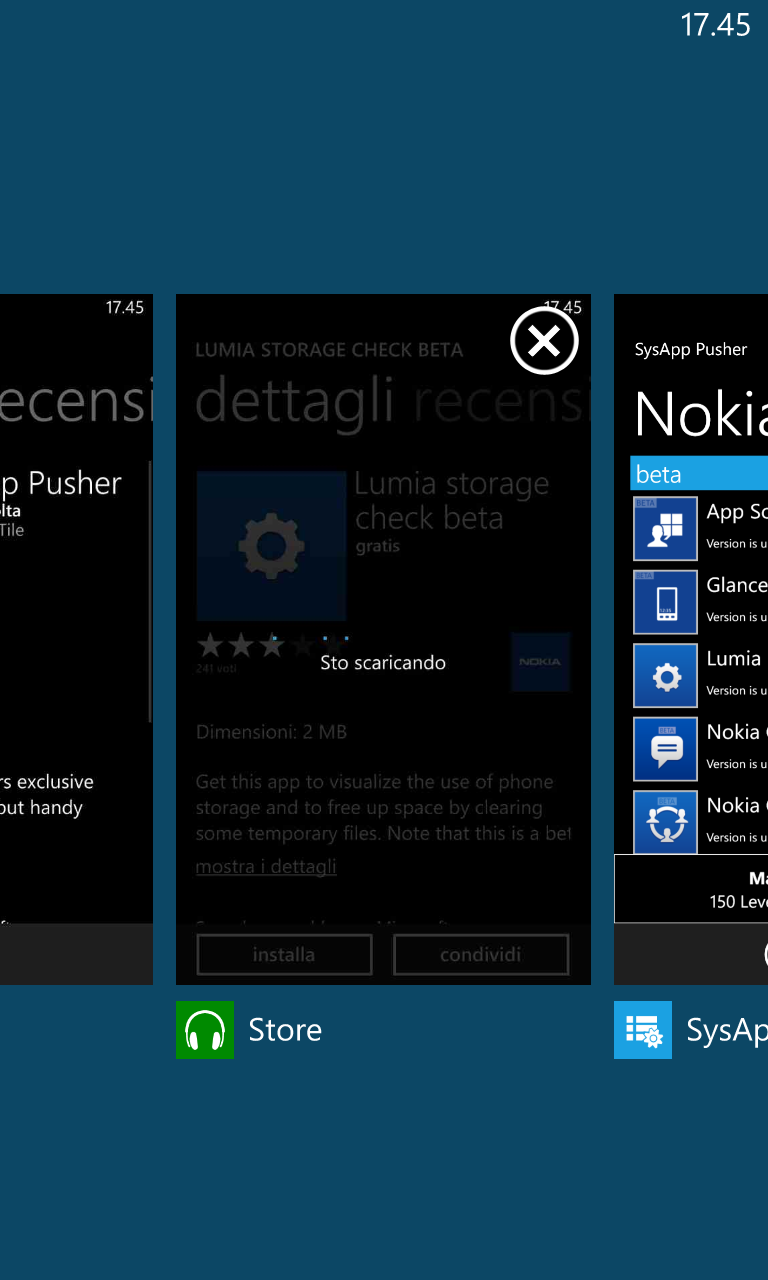The width and height of the screenshot is (768, 1280).
Task: Tap the app description paragraph
Action: point(383,807)
